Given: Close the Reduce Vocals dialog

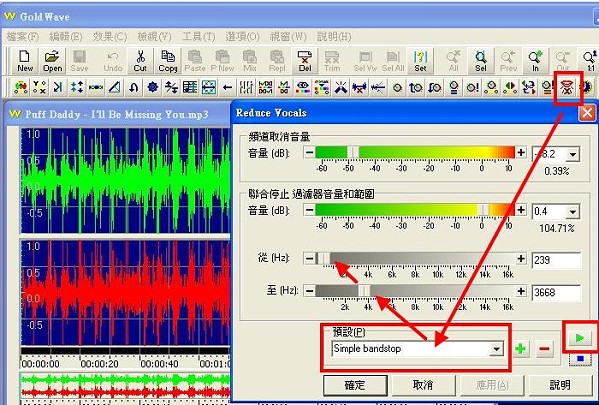Looking at the screenshot, I should click(587, 113).
